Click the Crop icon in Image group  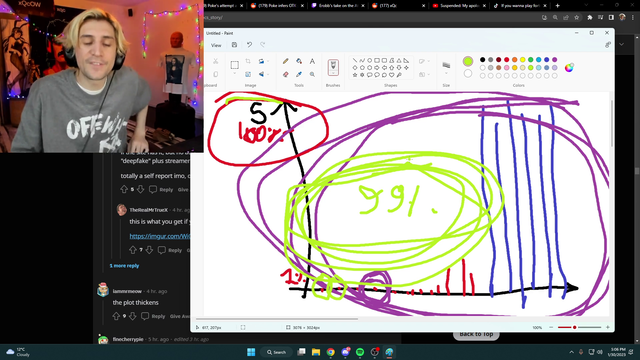248,61
